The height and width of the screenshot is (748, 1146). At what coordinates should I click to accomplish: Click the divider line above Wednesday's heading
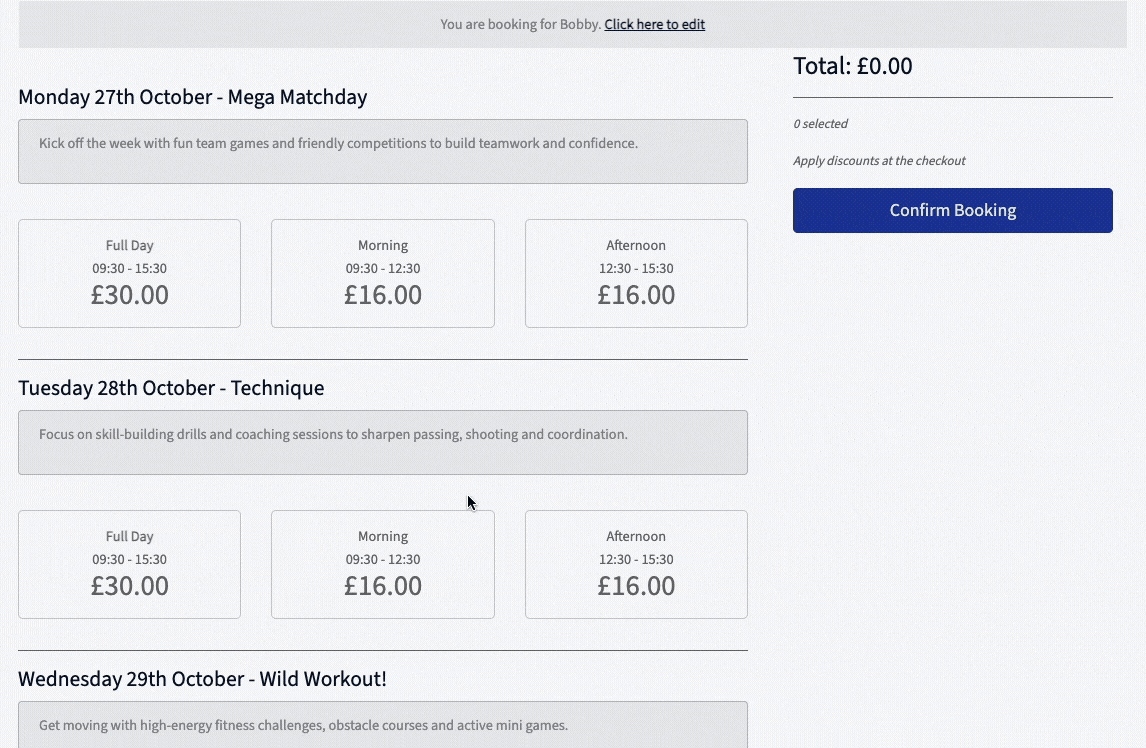click(x=382, y=650)
